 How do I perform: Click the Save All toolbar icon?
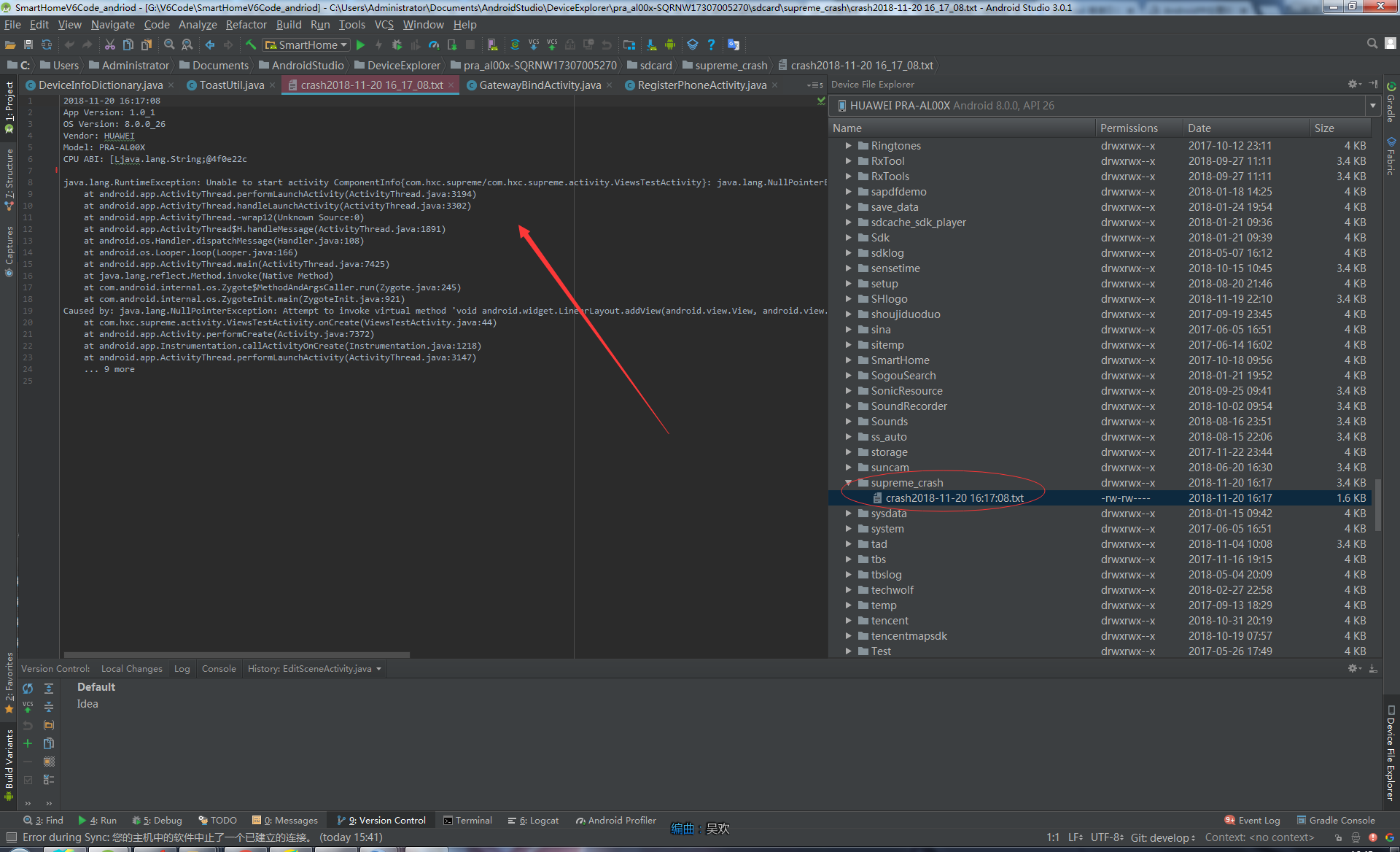28,45
